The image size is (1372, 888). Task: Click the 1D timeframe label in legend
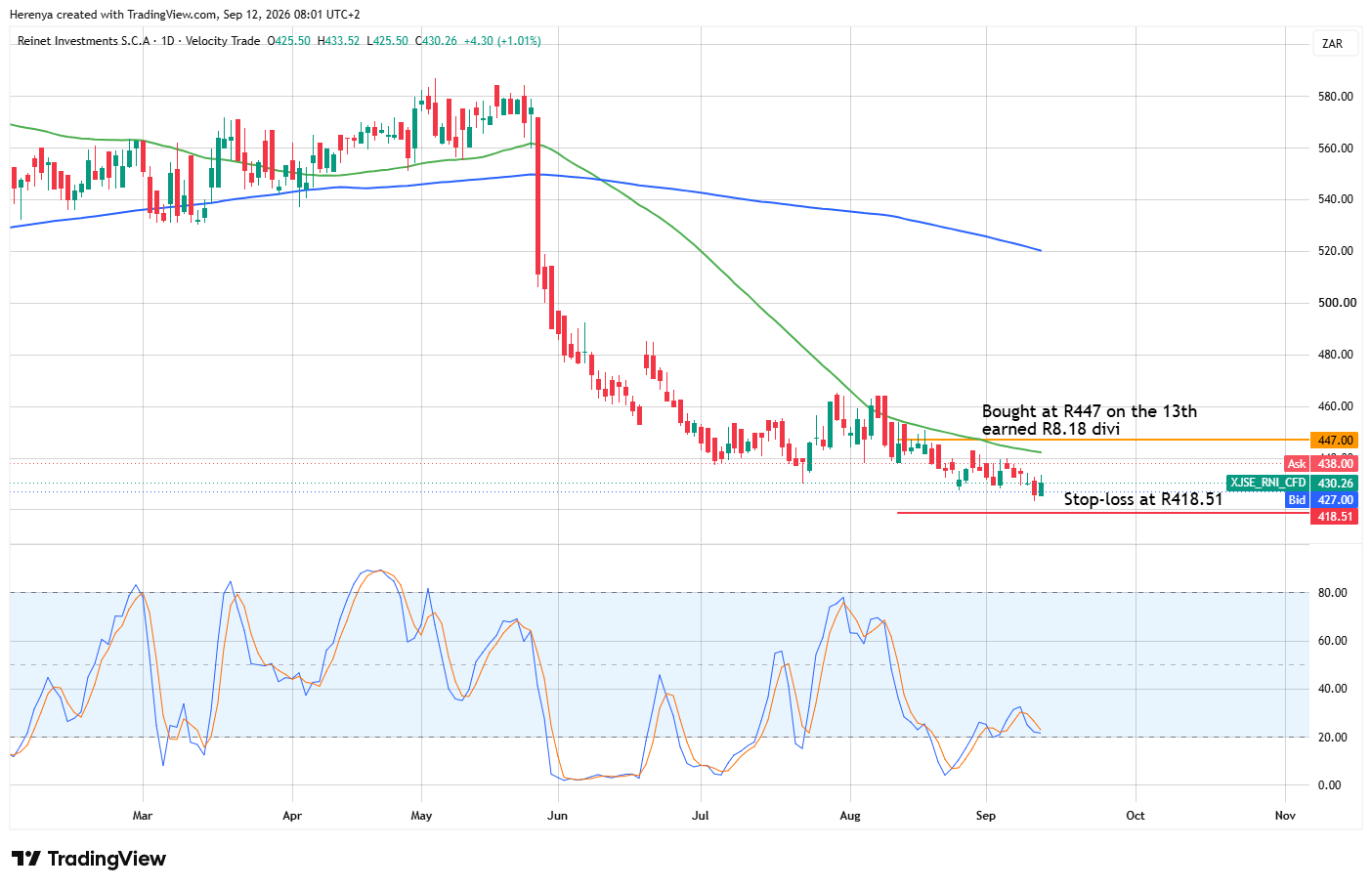coord(167,41)
